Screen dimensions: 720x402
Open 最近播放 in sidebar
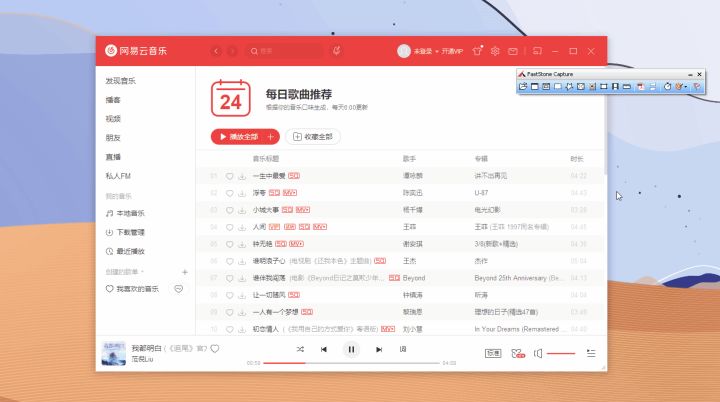pyautogui.click(x=125, y=251)
